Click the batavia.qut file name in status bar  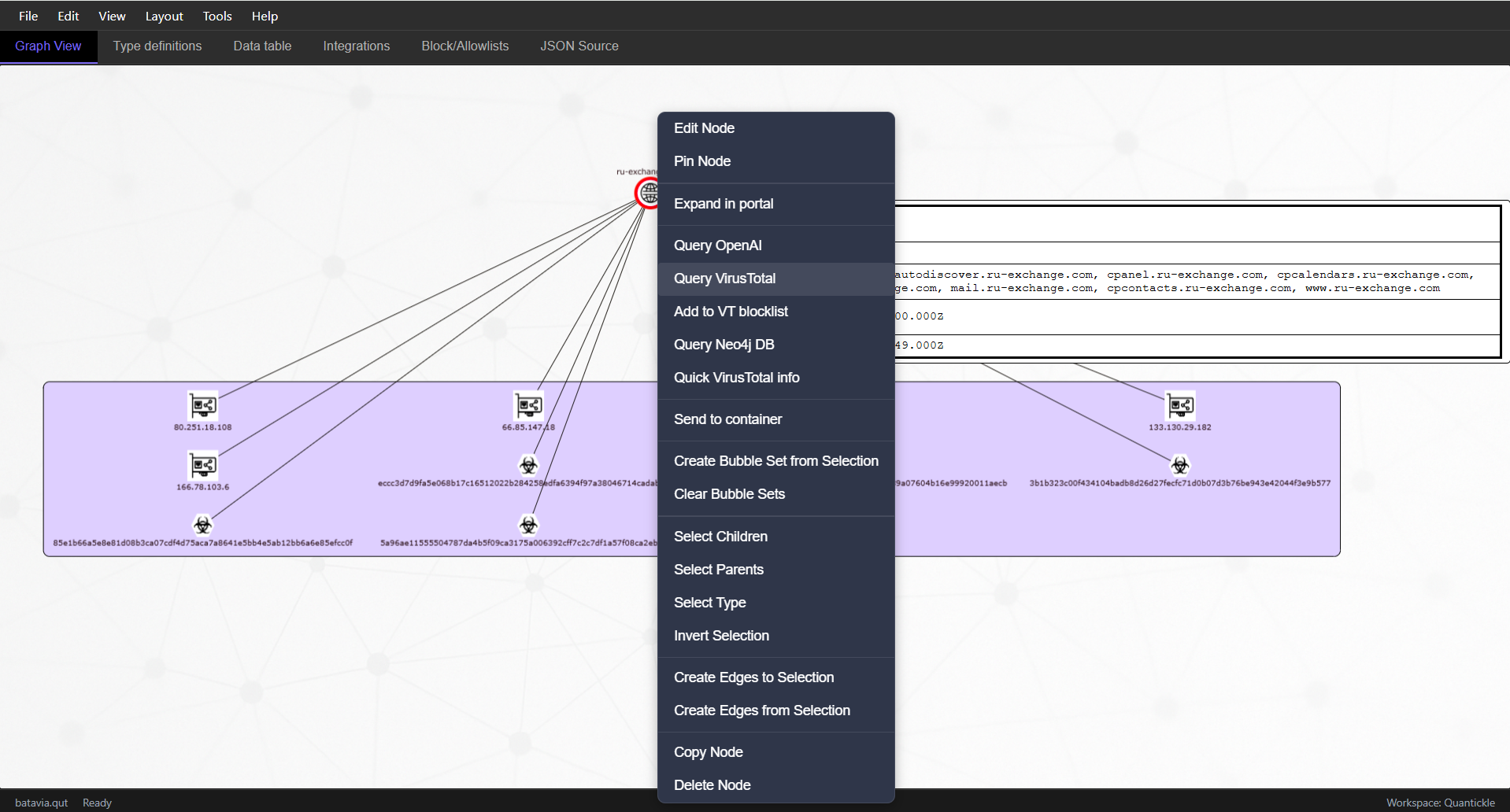tap(42, 803)
